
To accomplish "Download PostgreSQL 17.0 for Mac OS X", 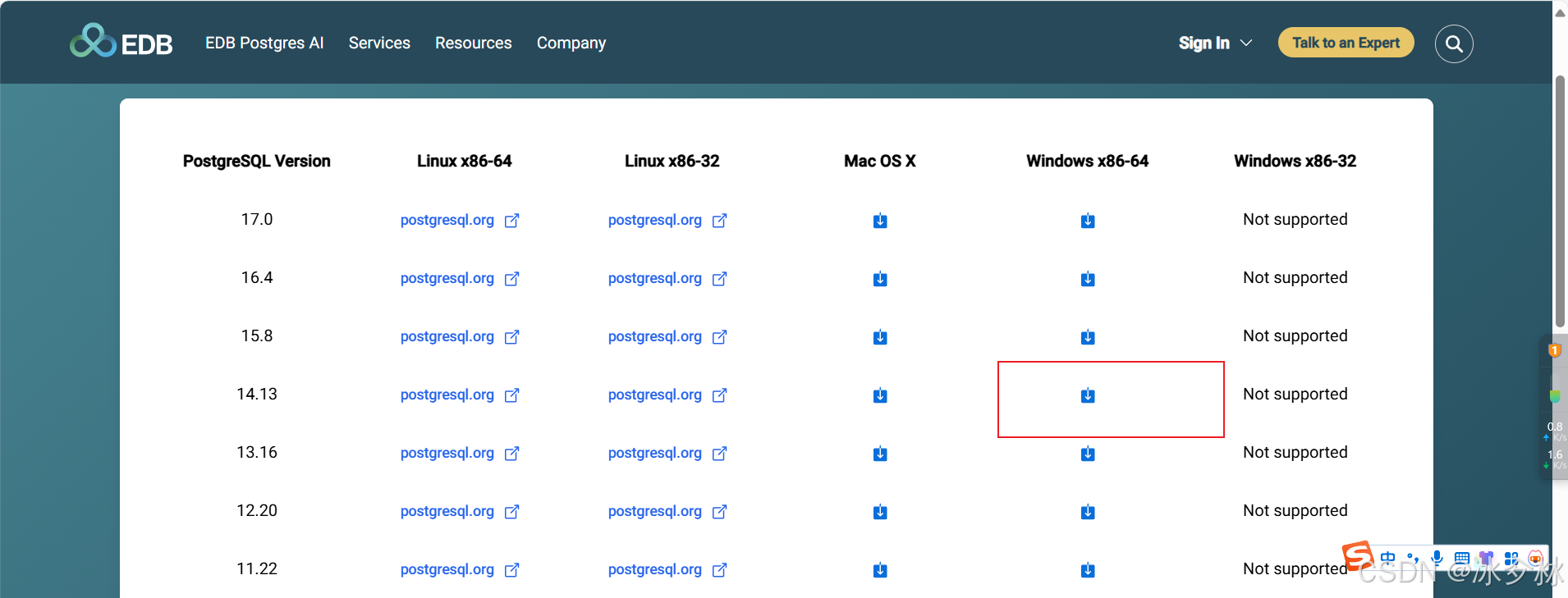I will click(x=880, y=221).
